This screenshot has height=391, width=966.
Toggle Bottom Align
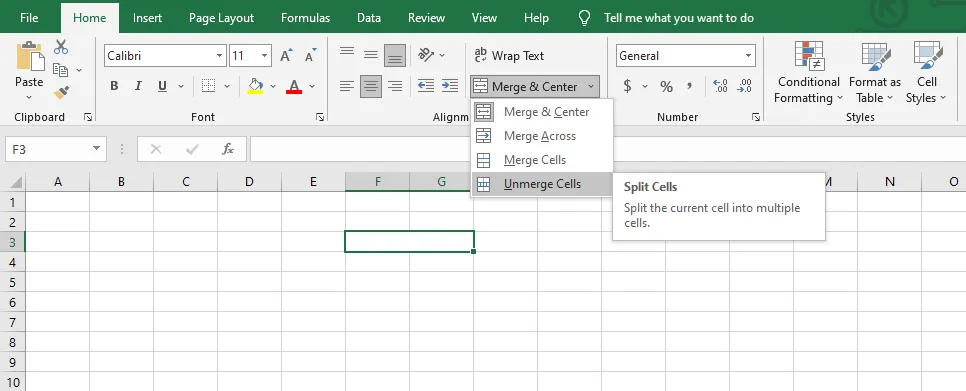click(395, 55)
